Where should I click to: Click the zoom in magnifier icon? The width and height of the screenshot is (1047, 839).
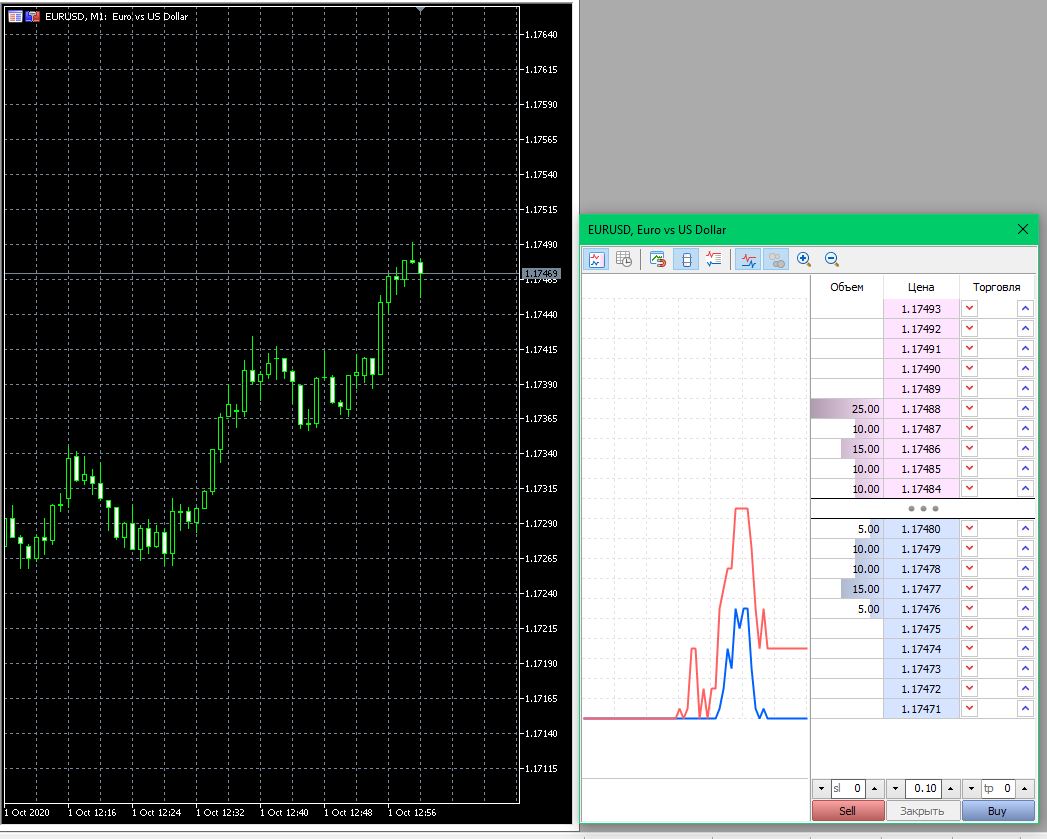pos(804,259)
